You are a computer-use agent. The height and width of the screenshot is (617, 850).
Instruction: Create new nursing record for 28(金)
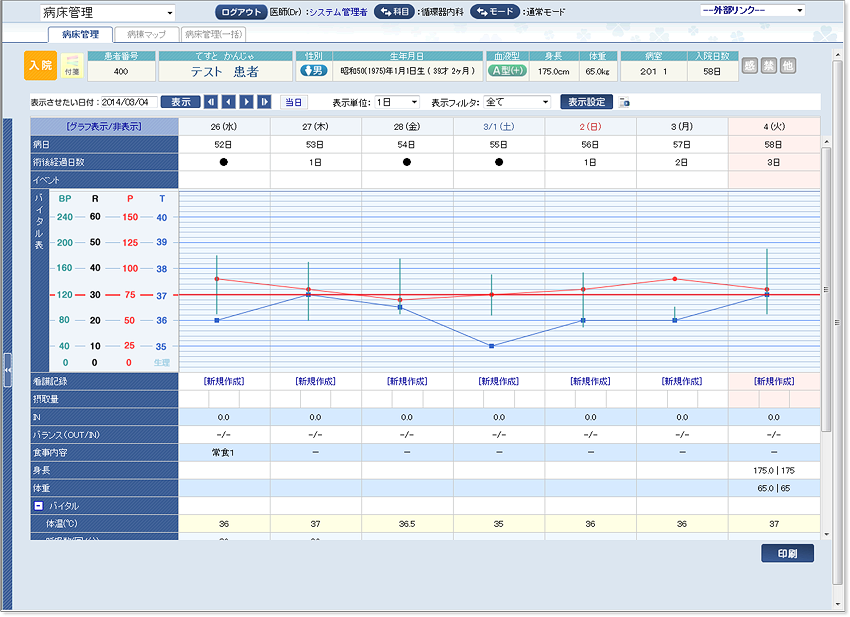[407, 381]
